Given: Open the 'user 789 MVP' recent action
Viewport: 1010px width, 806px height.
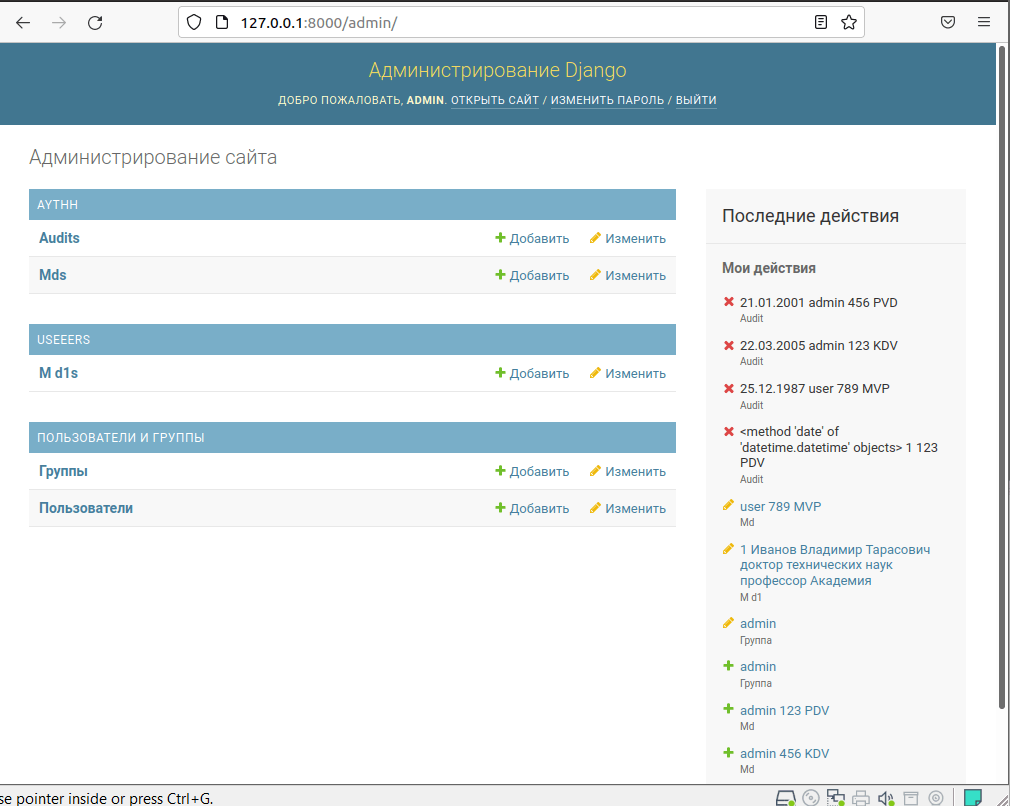Looking at the screenshot, I should (780, 507).
